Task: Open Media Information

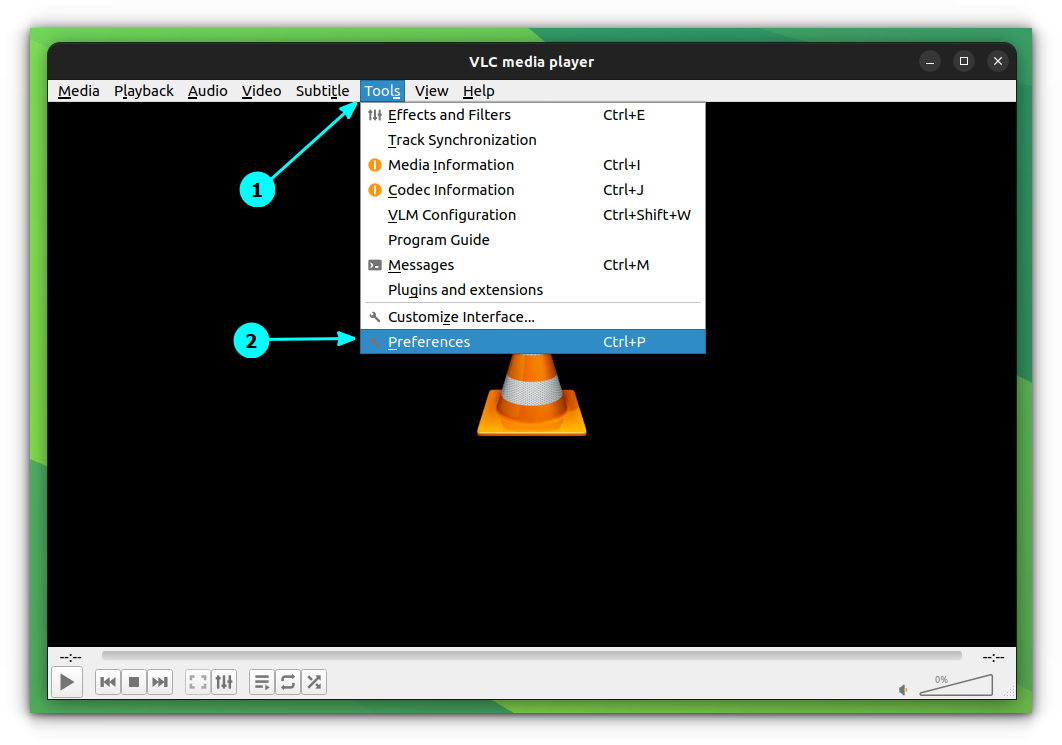Action: [x=450, y=165]
